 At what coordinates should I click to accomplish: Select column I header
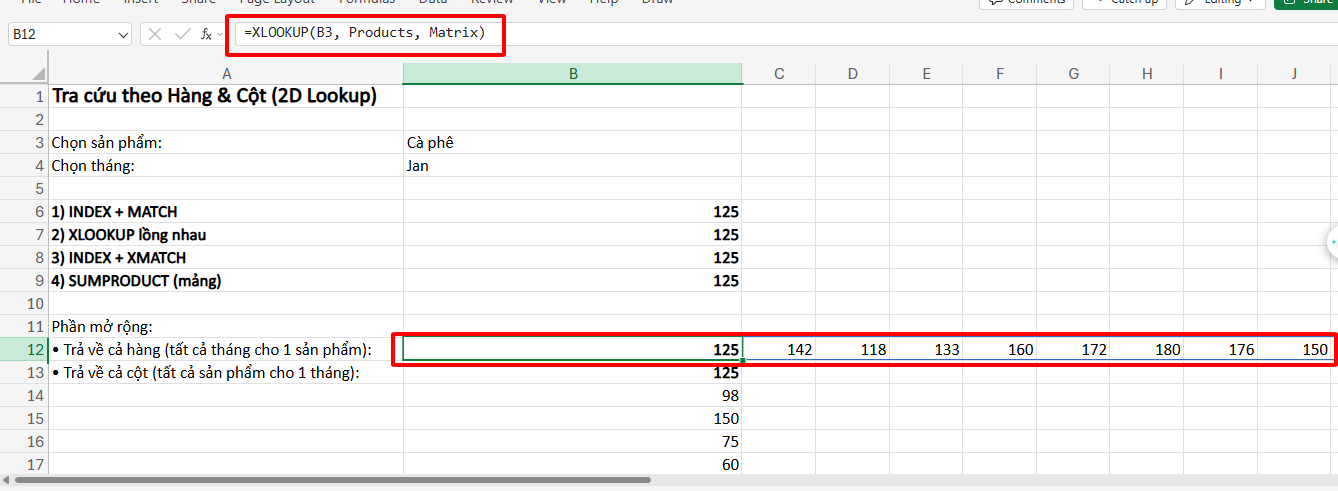click(1221, 74)
